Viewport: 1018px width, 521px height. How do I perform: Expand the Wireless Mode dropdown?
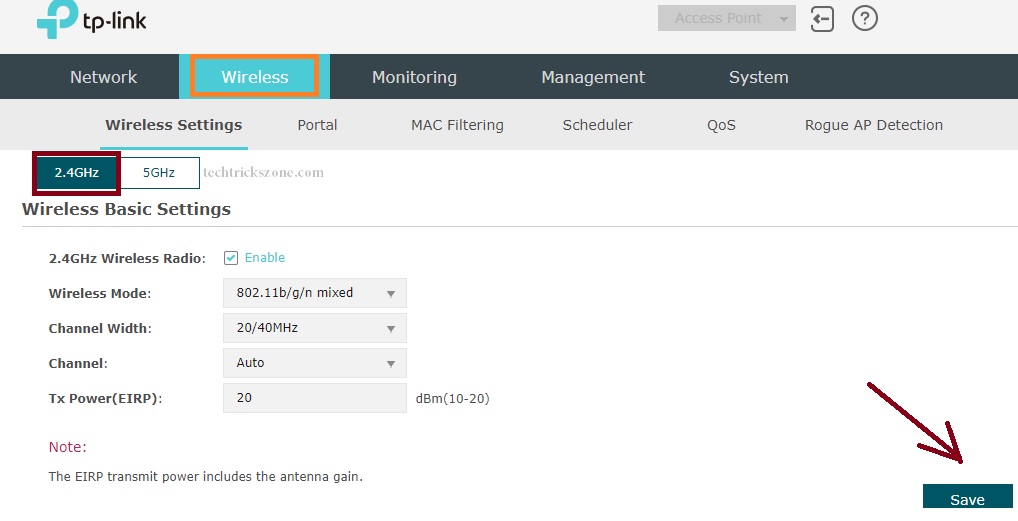tap(314, 293)
